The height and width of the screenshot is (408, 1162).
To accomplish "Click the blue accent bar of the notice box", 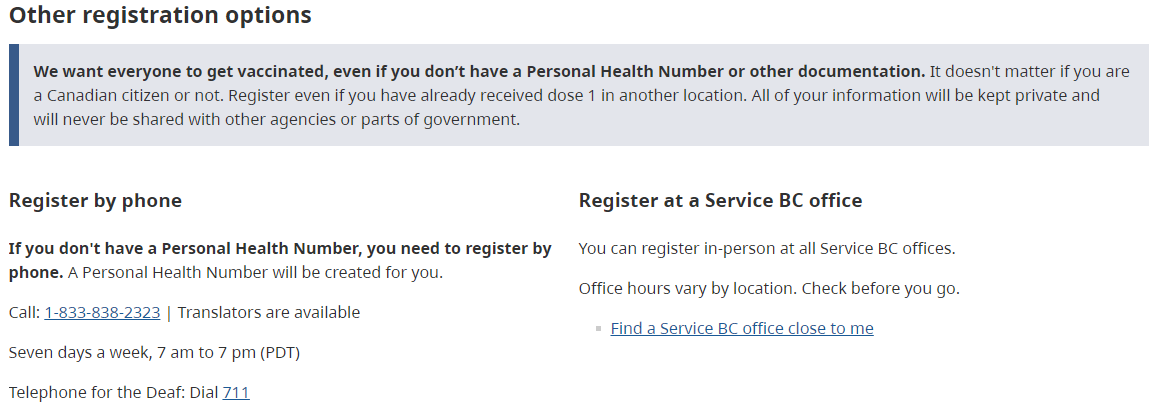I will (x=13, y=95).
